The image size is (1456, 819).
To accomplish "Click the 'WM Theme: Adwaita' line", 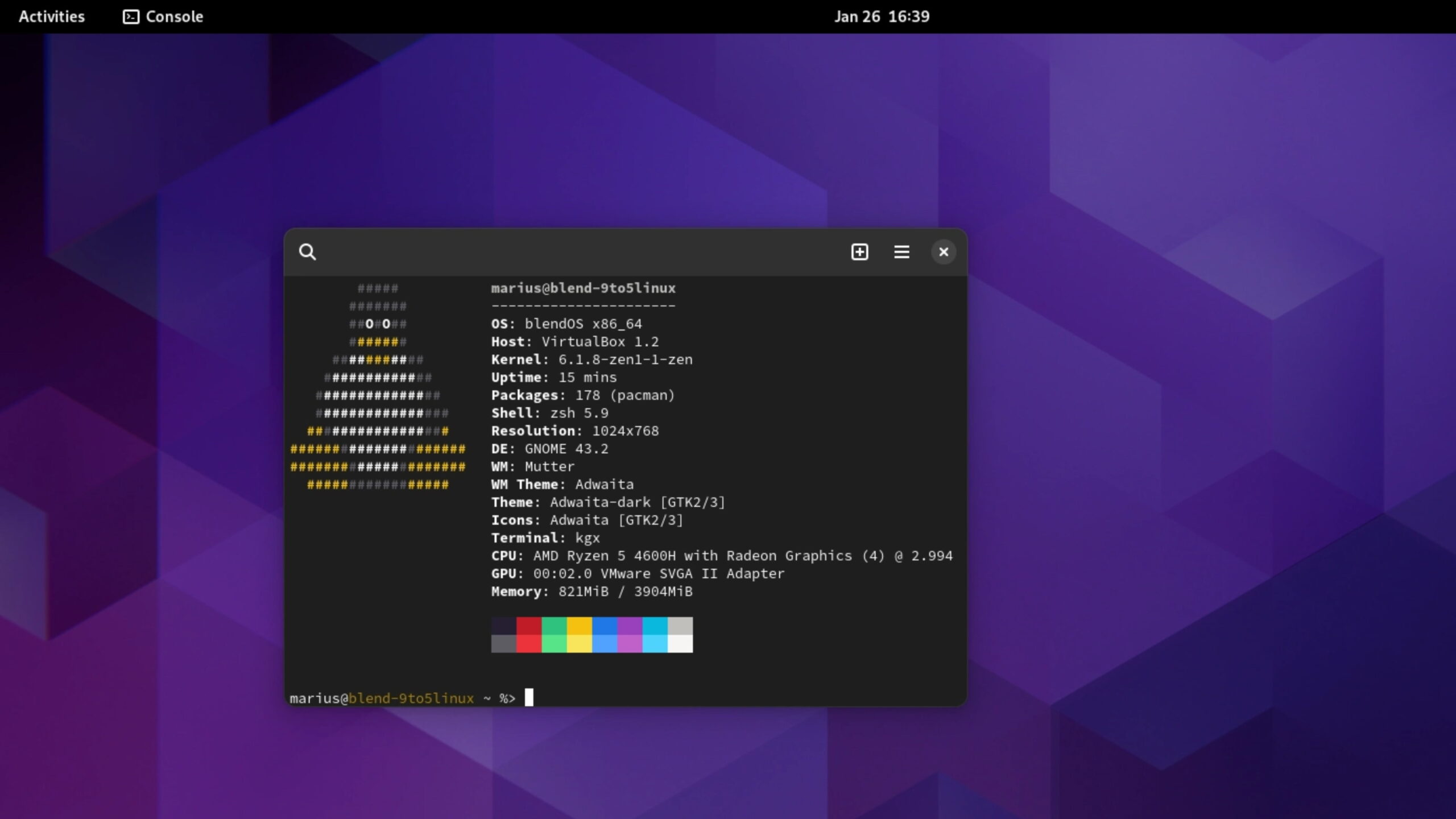I will click(x=562, y=485).
